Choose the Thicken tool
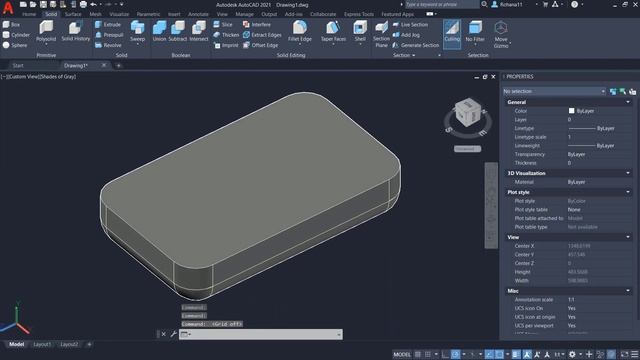The width and height of the screenshot is (640, 360). [226, 35]
